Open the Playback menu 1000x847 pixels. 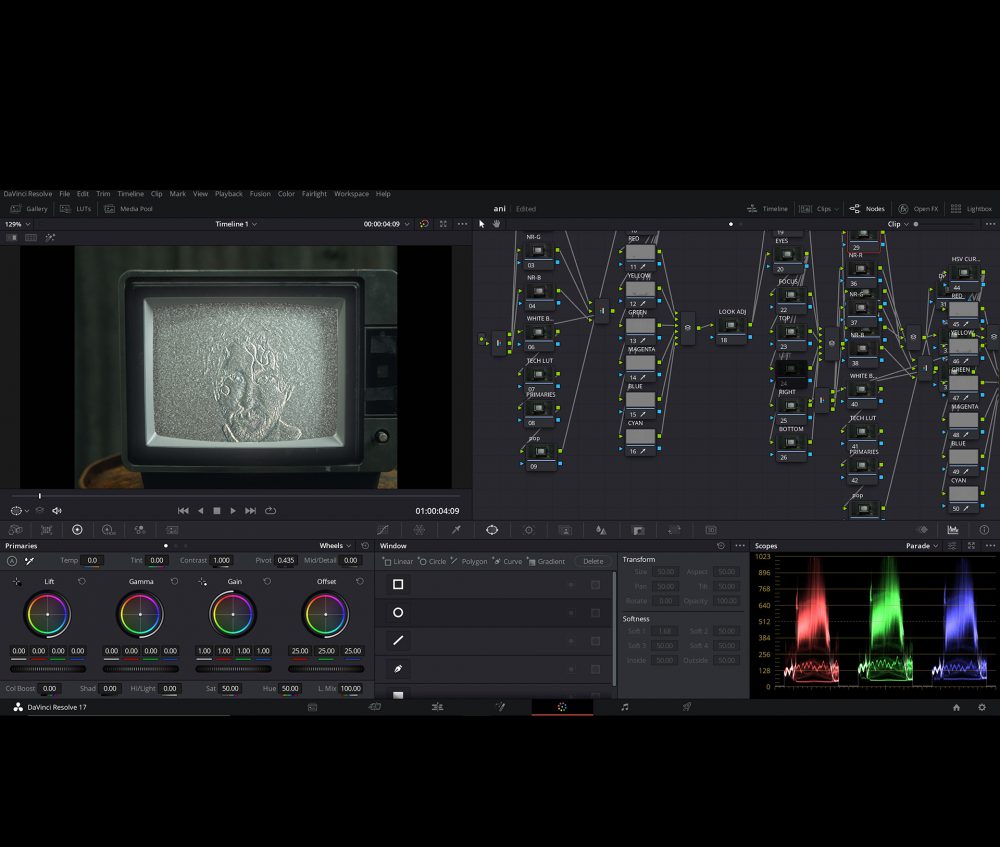point(228,194)
